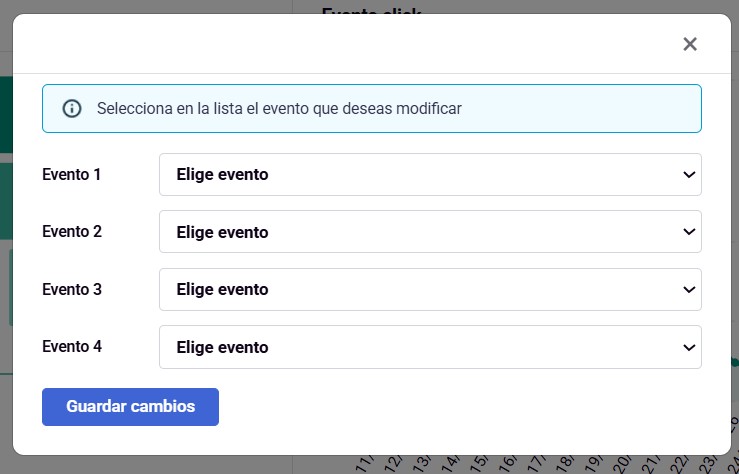Screen dimensions: 739x474
Task: Click the chevron arrow in Evento 1 selector
Action: coord(689,175)
